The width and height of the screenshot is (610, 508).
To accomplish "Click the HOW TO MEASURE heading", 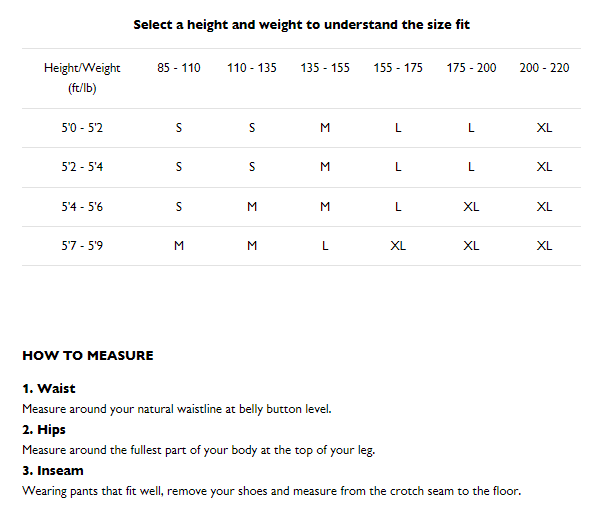I will (x=88, y=355).
